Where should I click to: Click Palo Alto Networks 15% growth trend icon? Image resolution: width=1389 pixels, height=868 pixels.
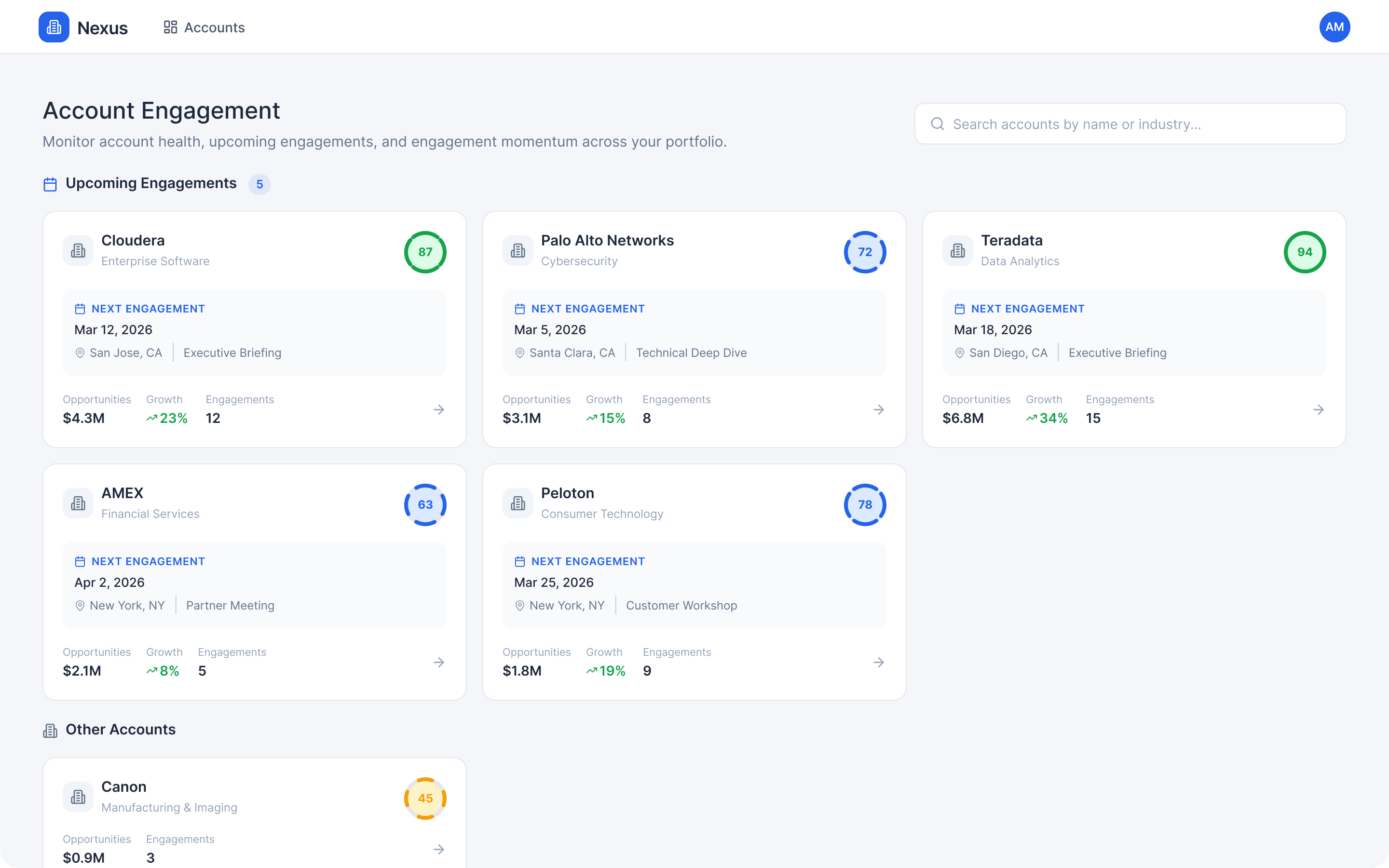[592, 419]
